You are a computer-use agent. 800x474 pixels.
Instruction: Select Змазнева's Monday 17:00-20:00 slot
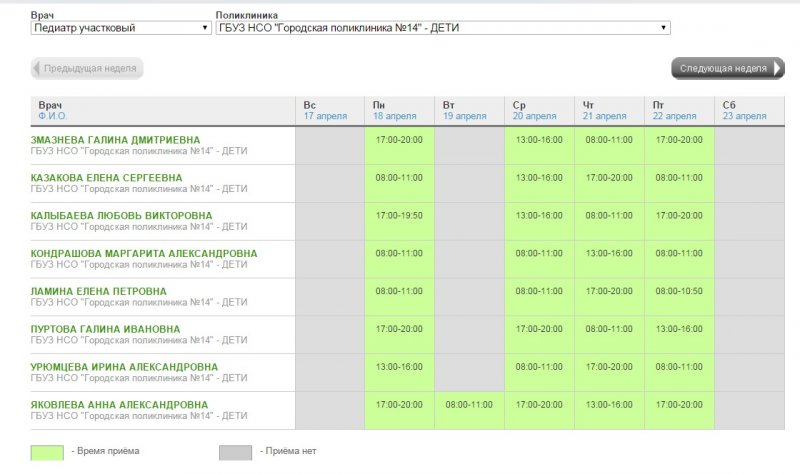coord(399,146)
